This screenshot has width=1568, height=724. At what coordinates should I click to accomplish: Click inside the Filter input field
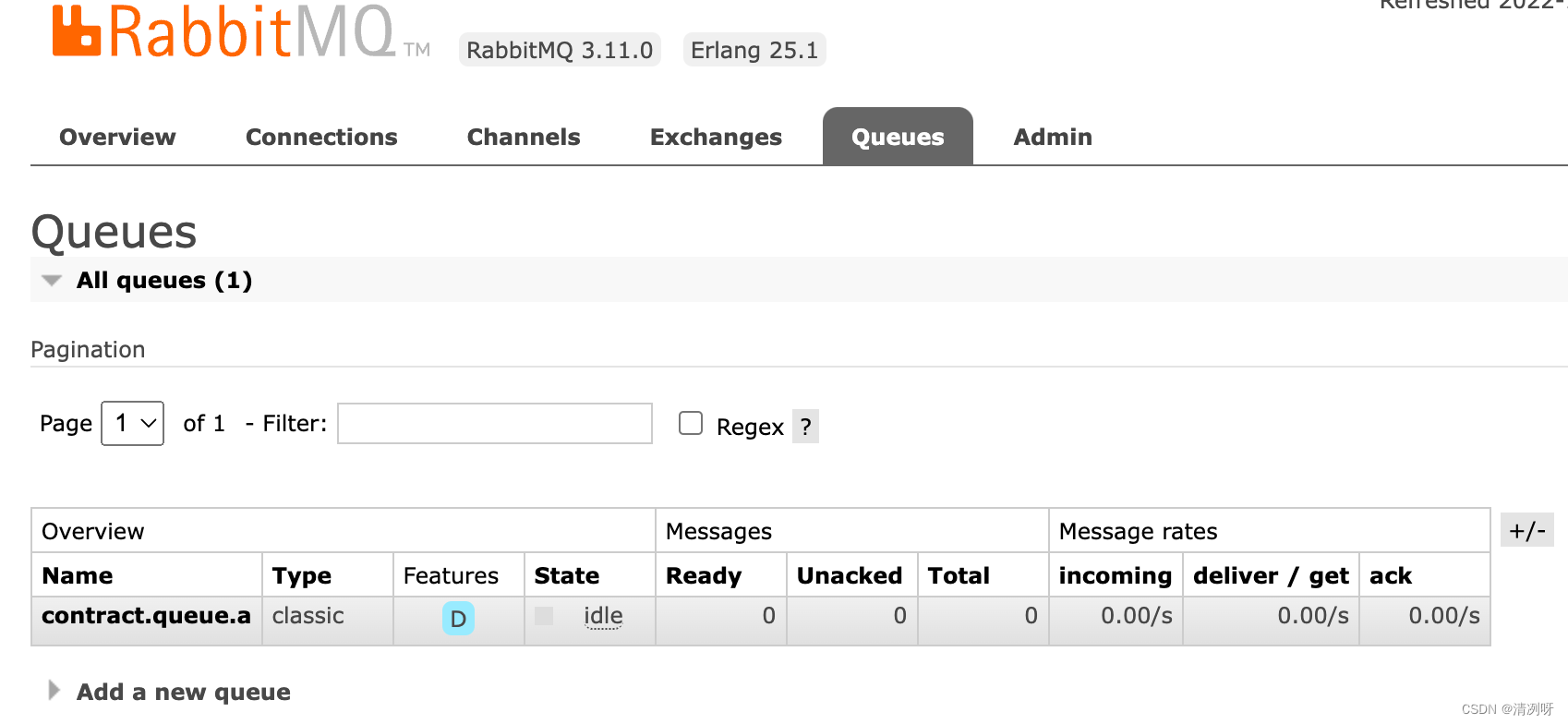click(494, 423)
